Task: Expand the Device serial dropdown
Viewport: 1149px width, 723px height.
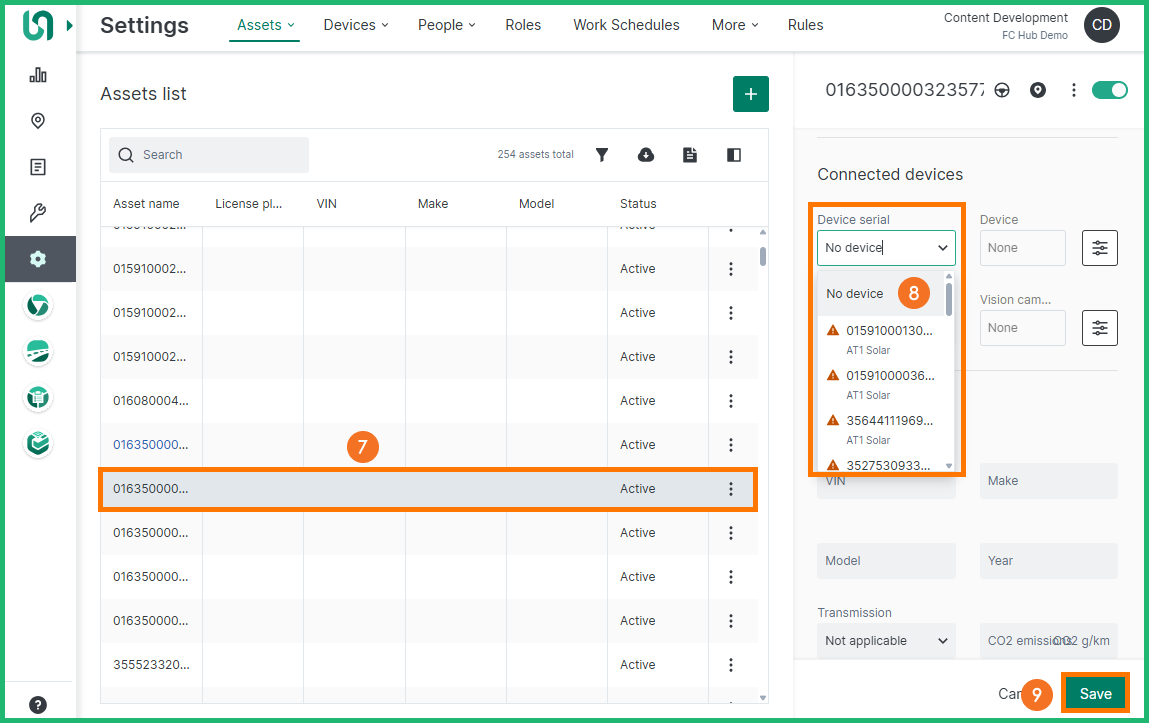Action: pyautogui.click(x=886, y=248)
